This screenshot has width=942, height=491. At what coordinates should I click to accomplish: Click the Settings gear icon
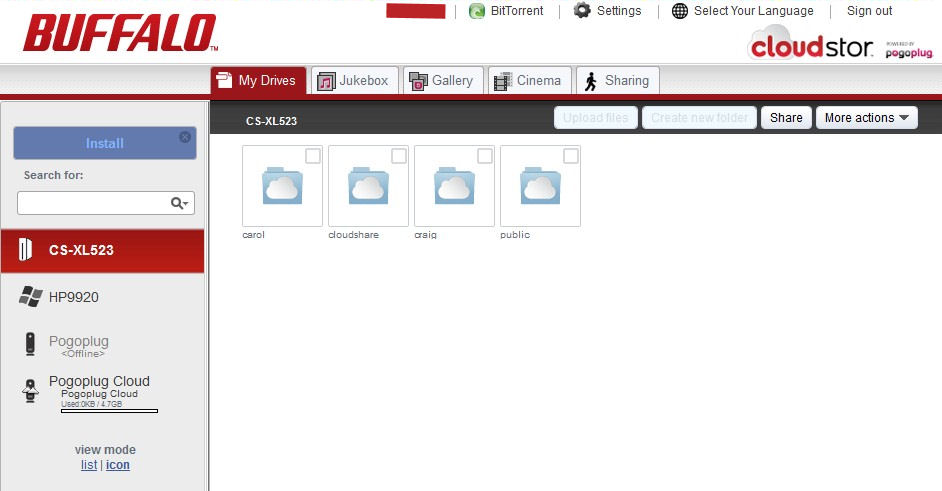point(582,10)
